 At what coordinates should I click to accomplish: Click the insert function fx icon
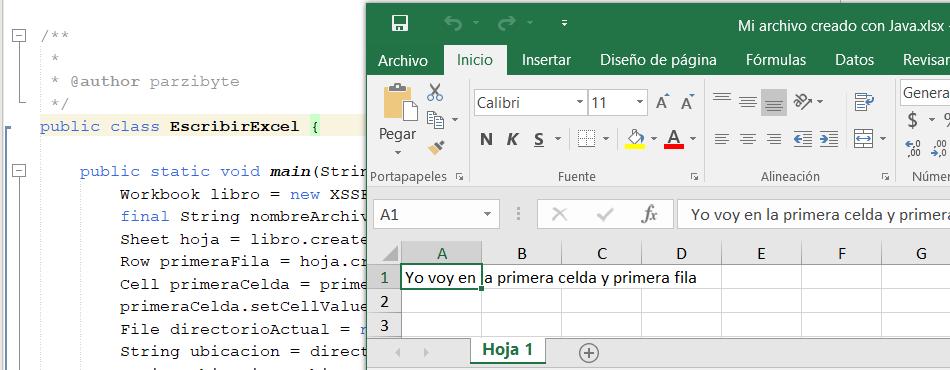pyautogui.click(x=649, y=214)
